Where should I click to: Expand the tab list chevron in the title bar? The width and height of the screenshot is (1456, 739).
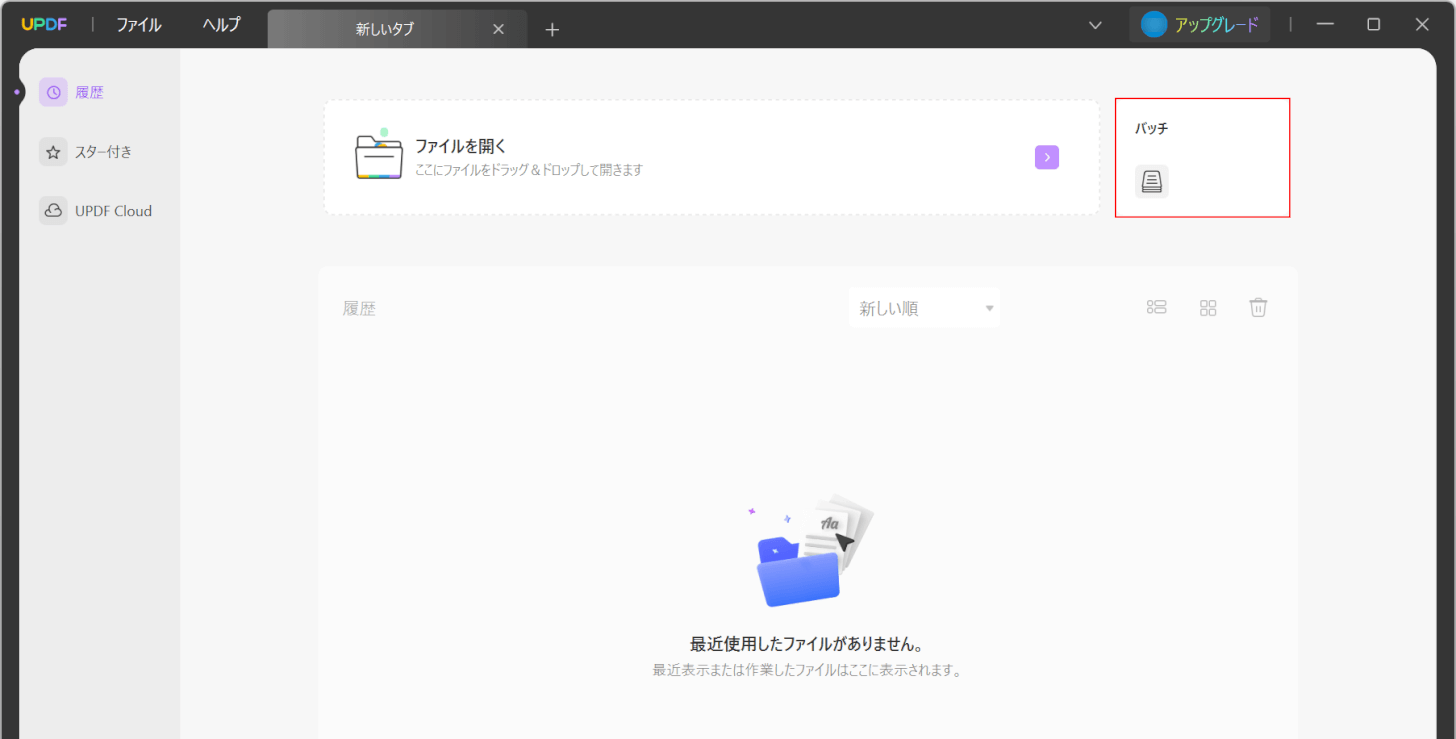[1095, 25]
